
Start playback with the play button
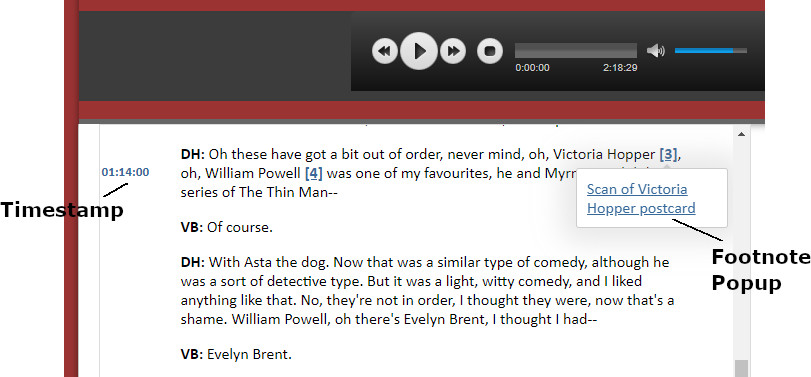pyautogui.click(x=419, y=51)
